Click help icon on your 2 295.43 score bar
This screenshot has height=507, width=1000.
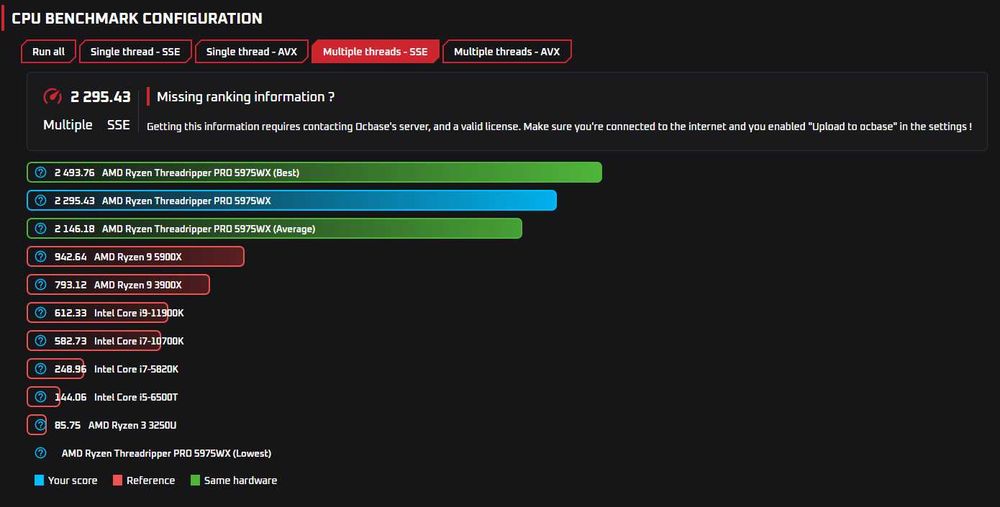click(x=40, y=200)
